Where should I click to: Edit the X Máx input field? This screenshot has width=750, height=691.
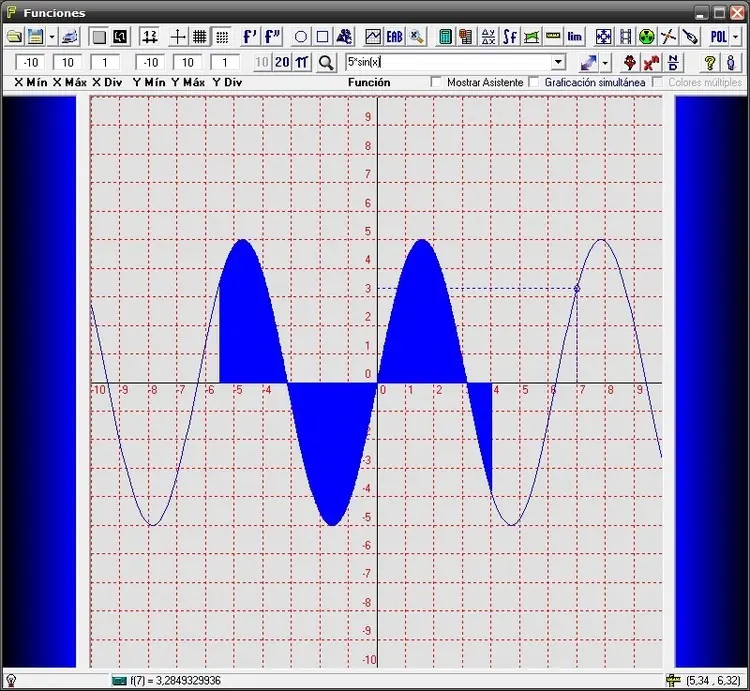(67, 63)
